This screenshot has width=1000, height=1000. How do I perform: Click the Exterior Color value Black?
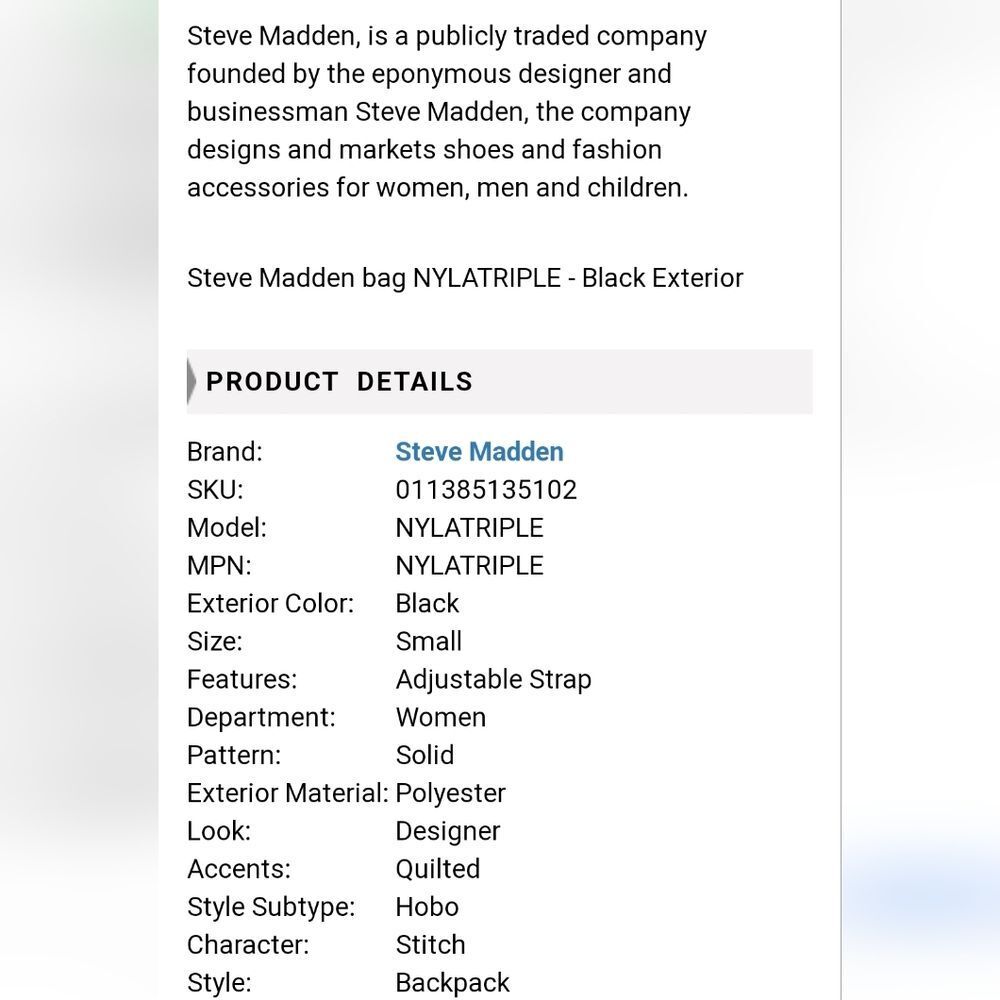(427, 603)
